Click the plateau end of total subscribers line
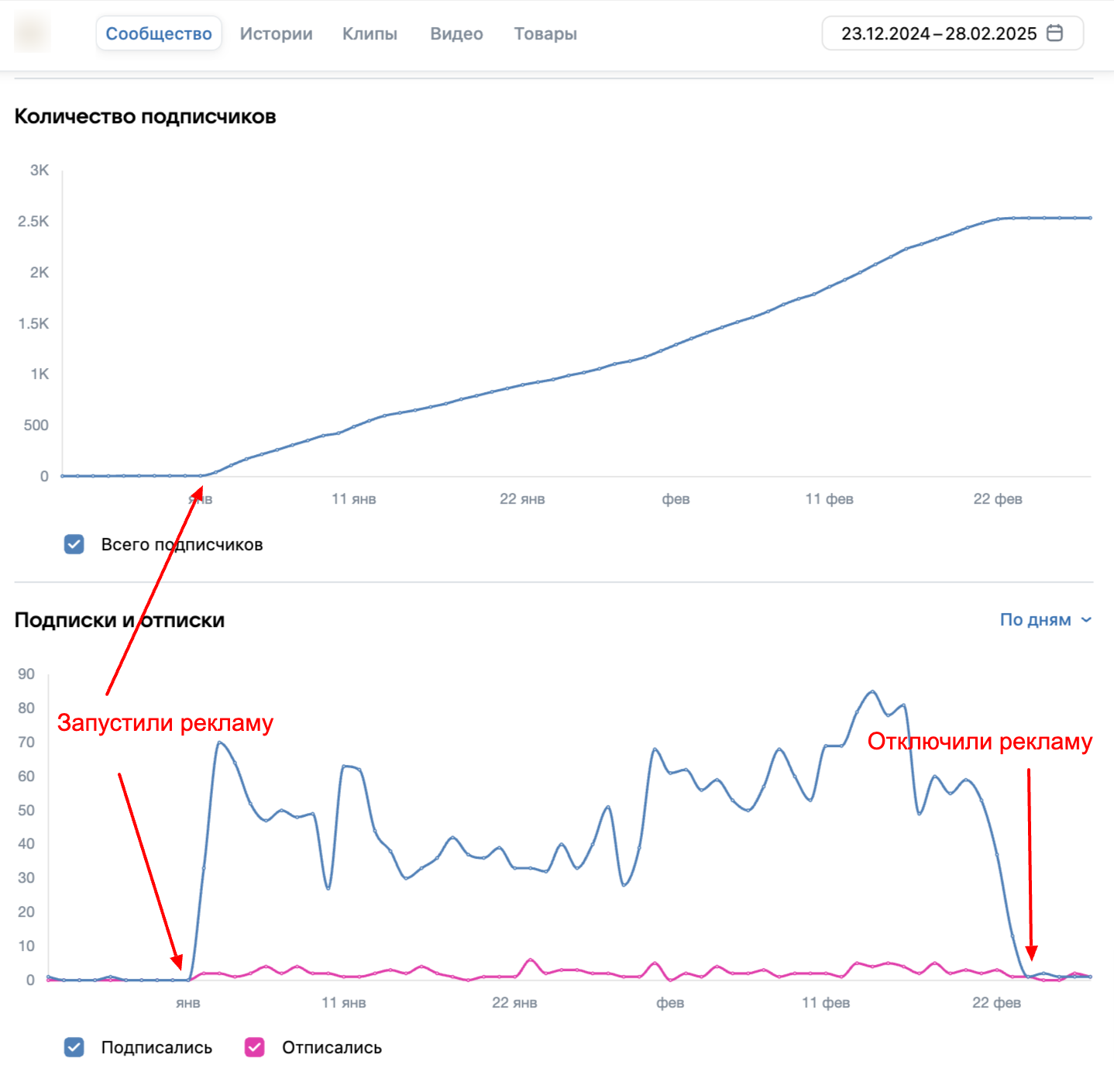Viewport: 1114px width, 1092px height. tap(1091, 218)
